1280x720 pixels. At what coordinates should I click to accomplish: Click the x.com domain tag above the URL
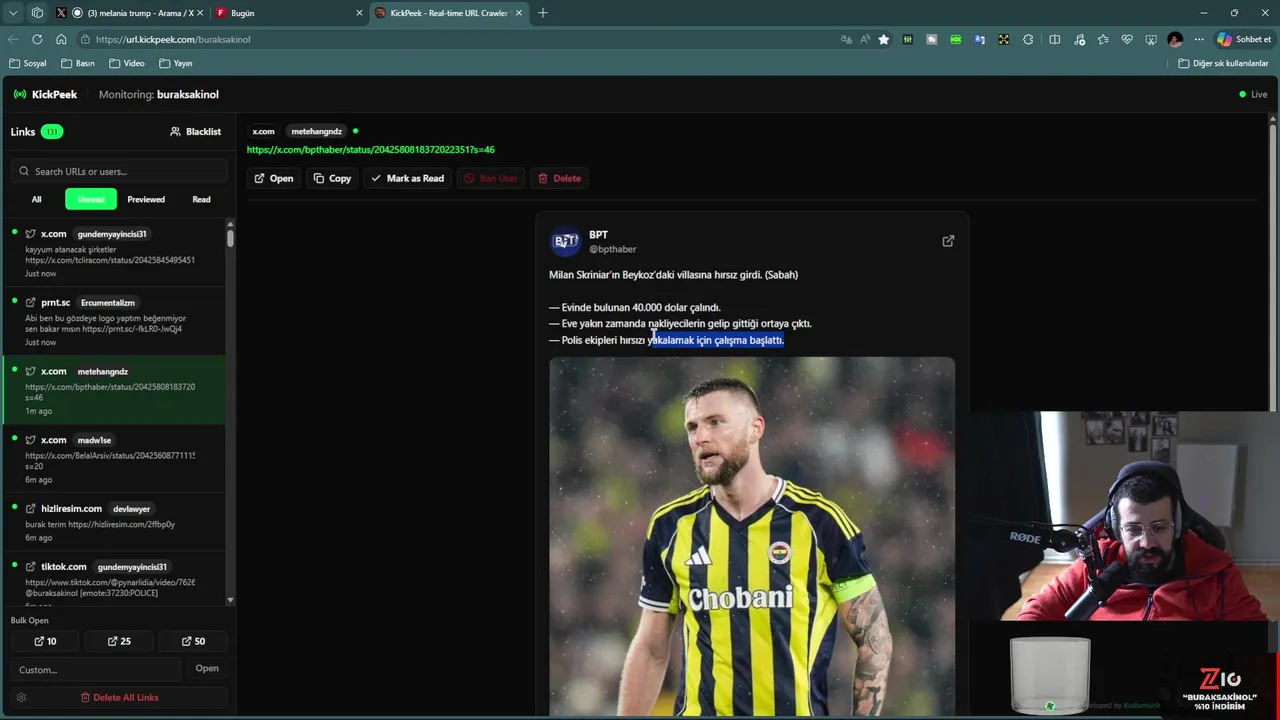click(263, 131)
